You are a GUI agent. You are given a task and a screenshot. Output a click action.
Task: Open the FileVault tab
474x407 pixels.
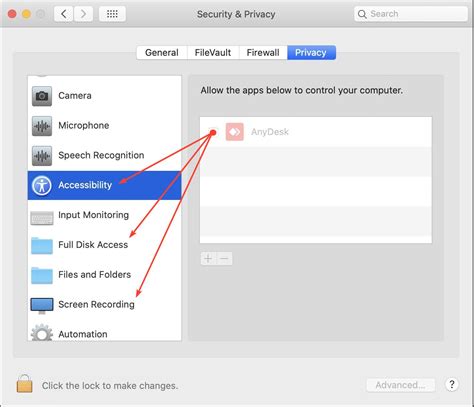click(213, 53)
